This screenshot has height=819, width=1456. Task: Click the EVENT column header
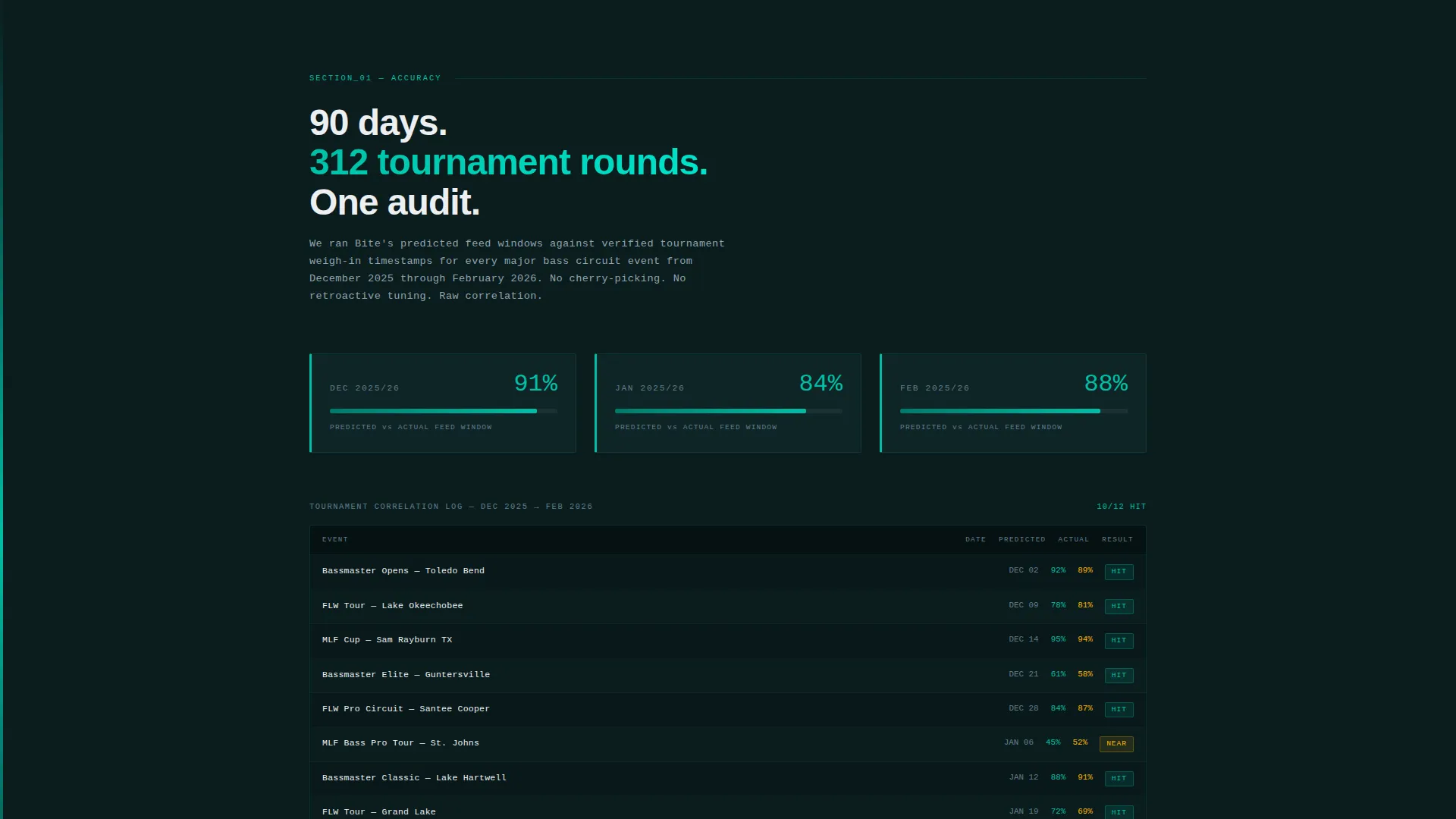(335, 540)
